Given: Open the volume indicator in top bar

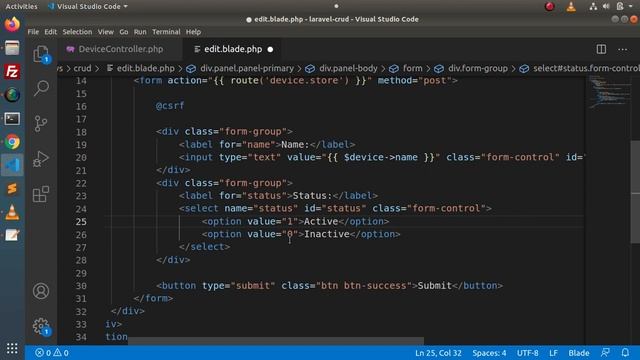Looking at the screenshot, I should (x=606, y=7).
